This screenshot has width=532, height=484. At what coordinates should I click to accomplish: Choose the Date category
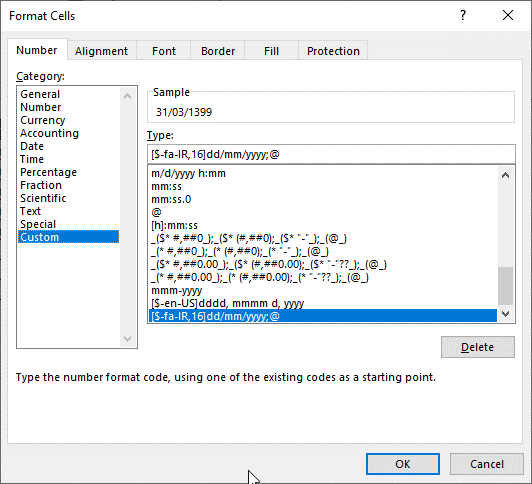(x=32, y=146)
